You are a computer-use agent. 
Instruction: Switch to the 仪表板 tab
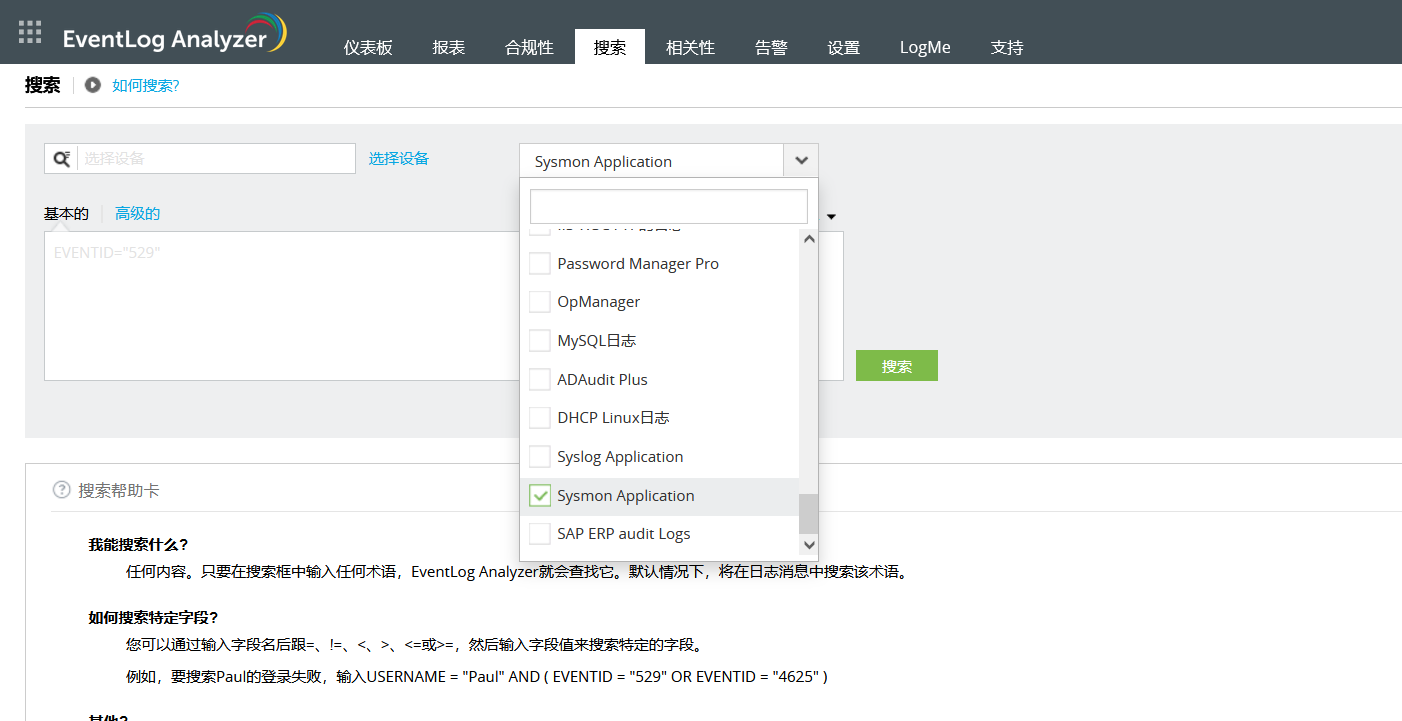pyautogui.click(x=367, y=46)
